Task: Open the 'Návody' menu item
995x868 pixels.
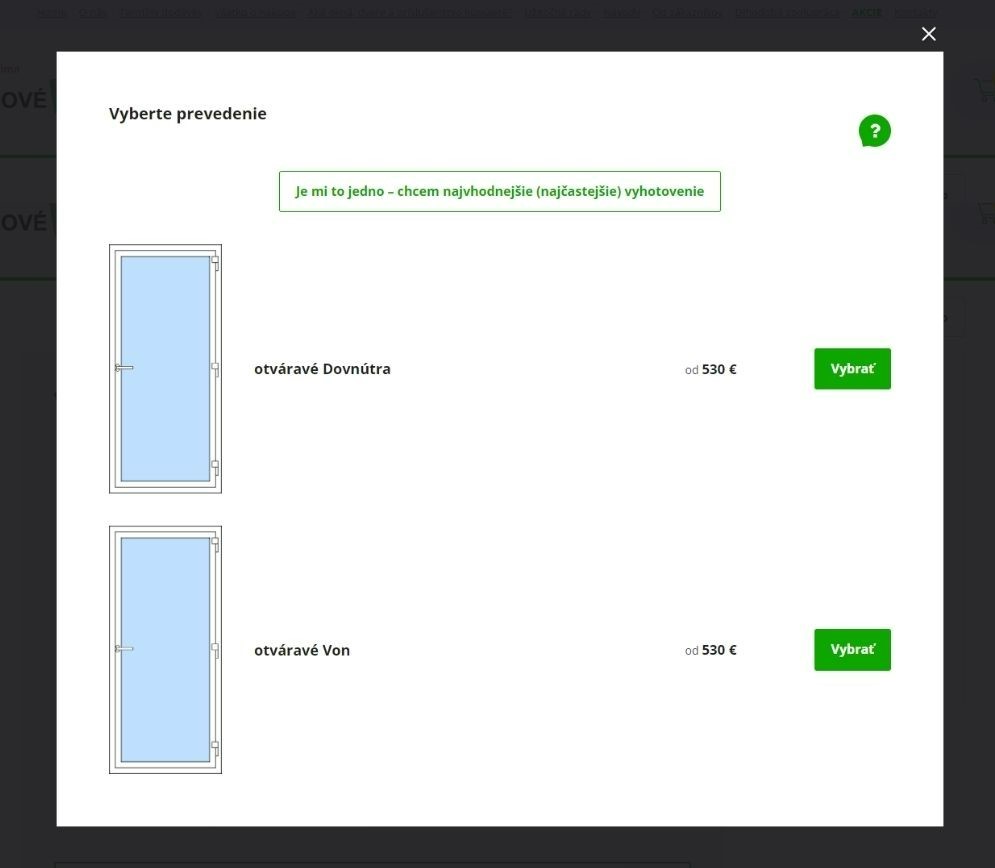Action: (620, 13)
